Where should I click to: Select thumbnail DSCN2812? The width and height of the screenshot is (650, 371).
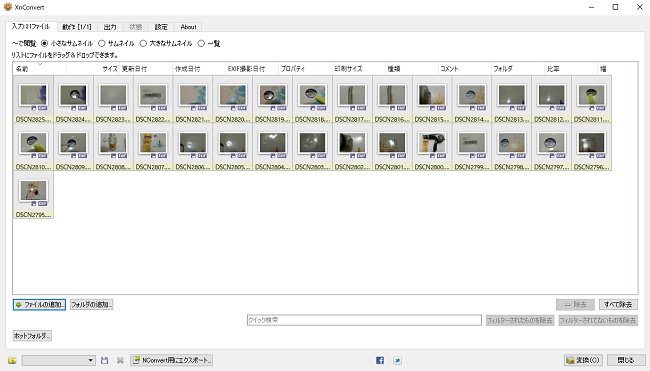pos(551,99)
